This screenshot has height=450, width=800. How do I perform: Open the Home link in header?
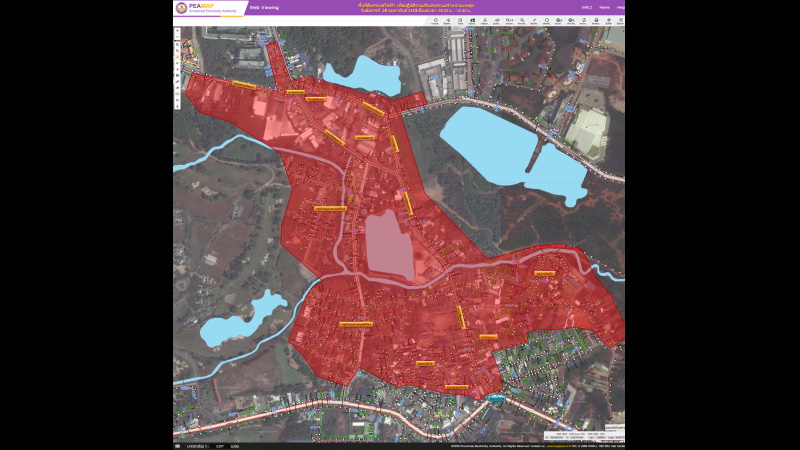(604, 8)
